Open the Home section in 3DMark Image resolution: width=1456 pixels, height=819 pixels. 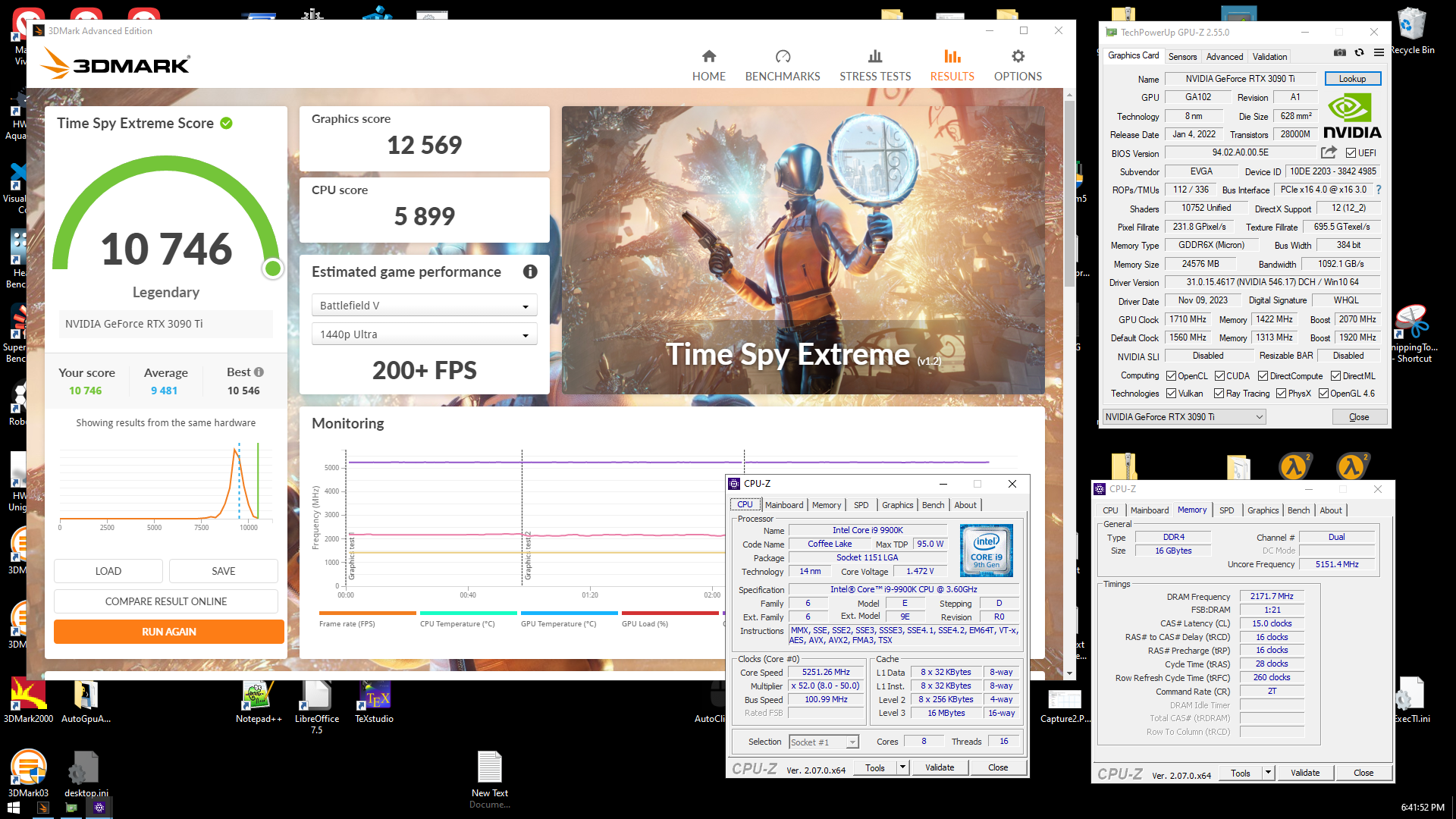[708, 65]
